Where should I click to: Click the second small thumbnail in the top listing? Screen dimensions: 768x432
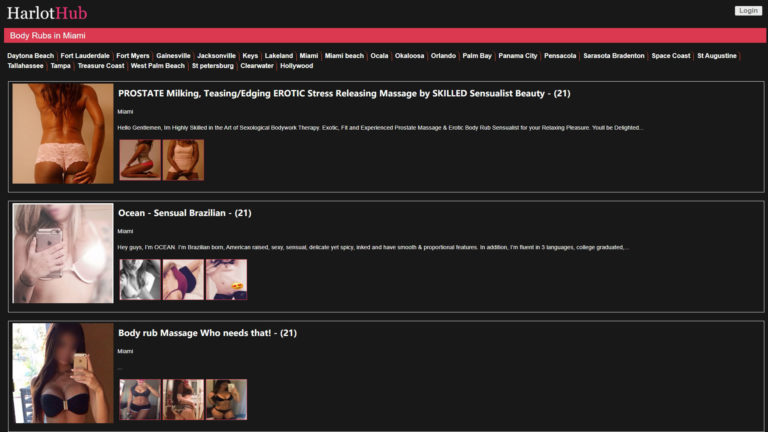[183, 160]
